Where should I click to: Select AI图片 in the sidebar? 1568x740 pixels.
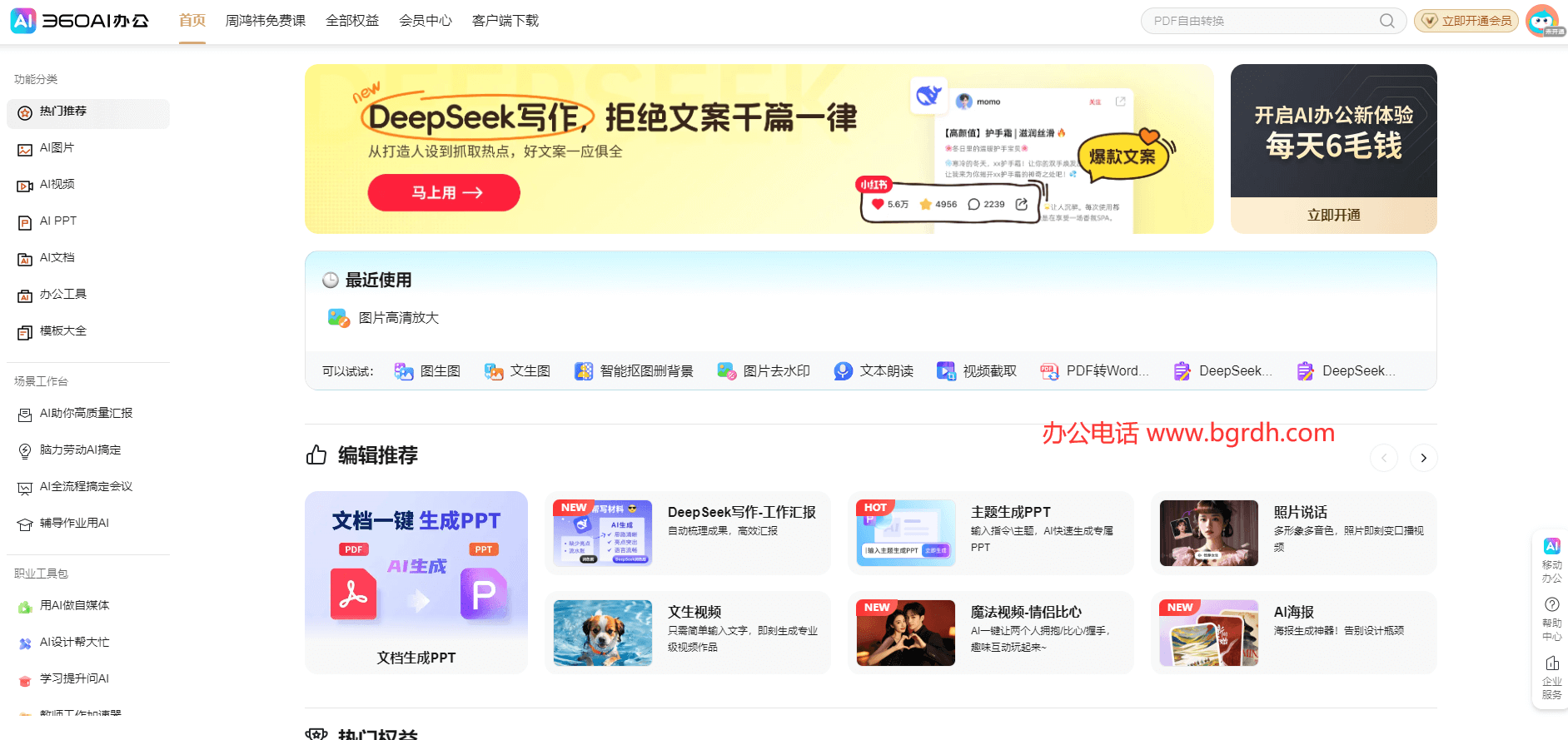pyautogui.click(x=57, y=148)
